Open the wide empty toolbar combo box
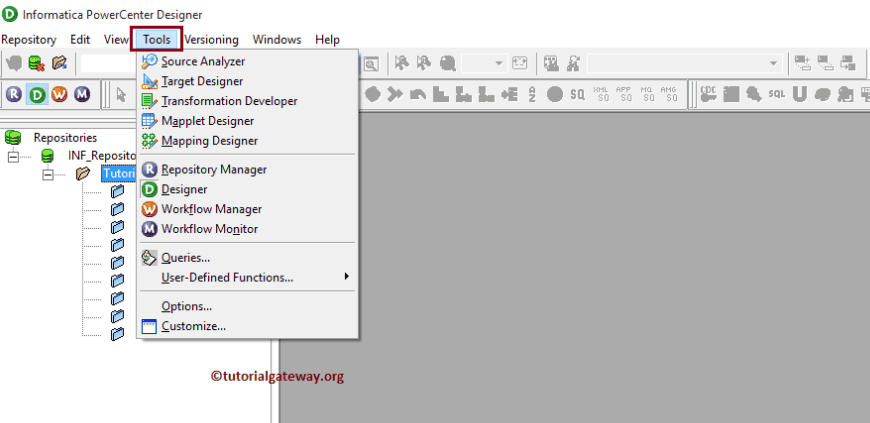 685,63
